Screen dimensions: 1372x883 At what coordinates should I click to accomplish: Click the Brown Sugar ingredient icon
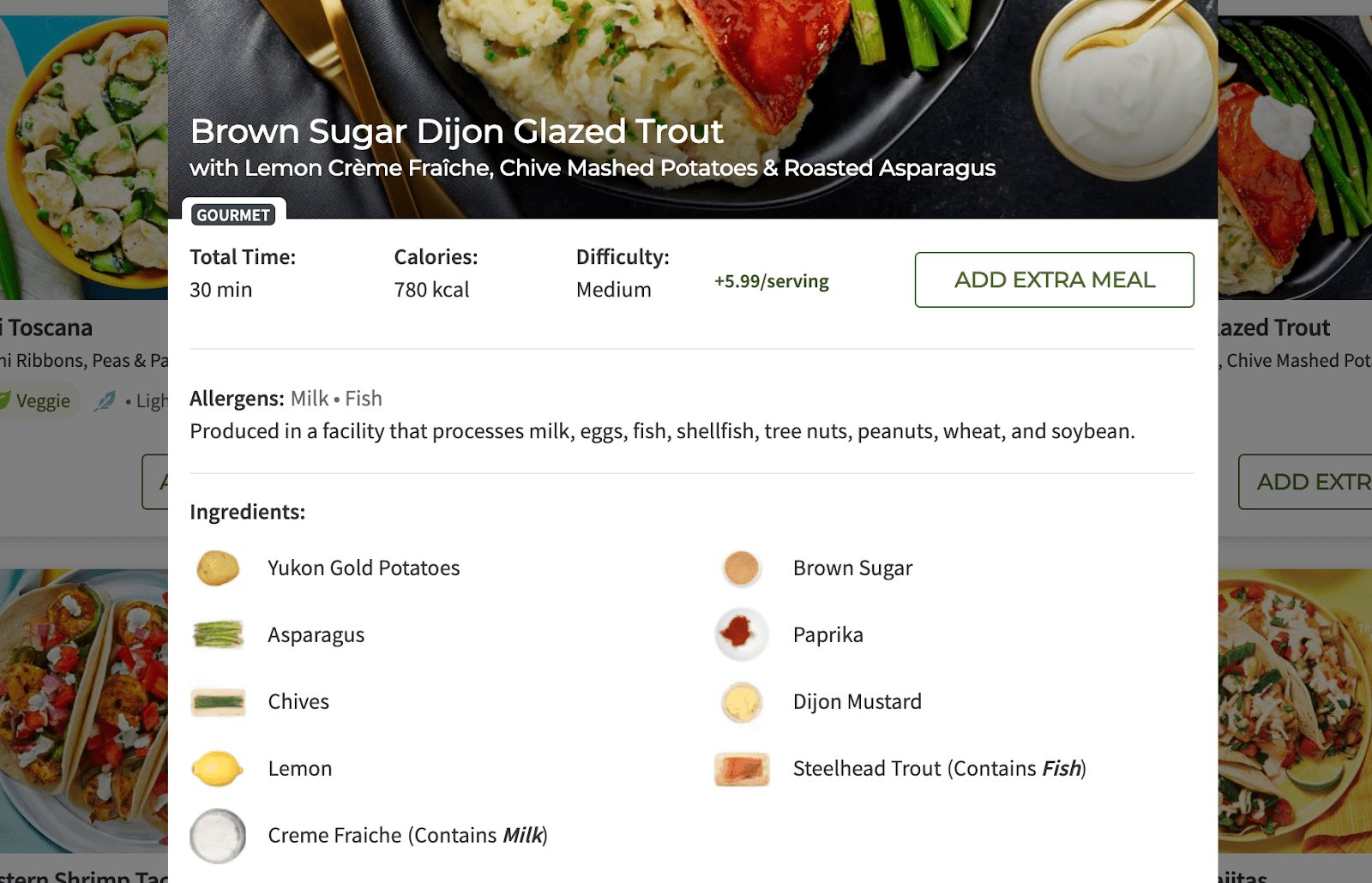coord(742,568)
